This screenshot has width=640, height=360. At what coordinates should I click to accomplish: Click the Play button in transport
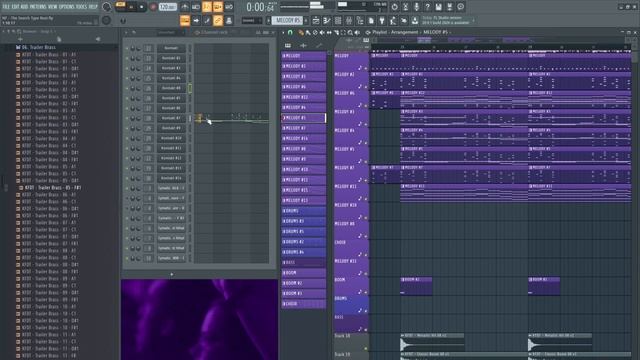click(131, 7)
